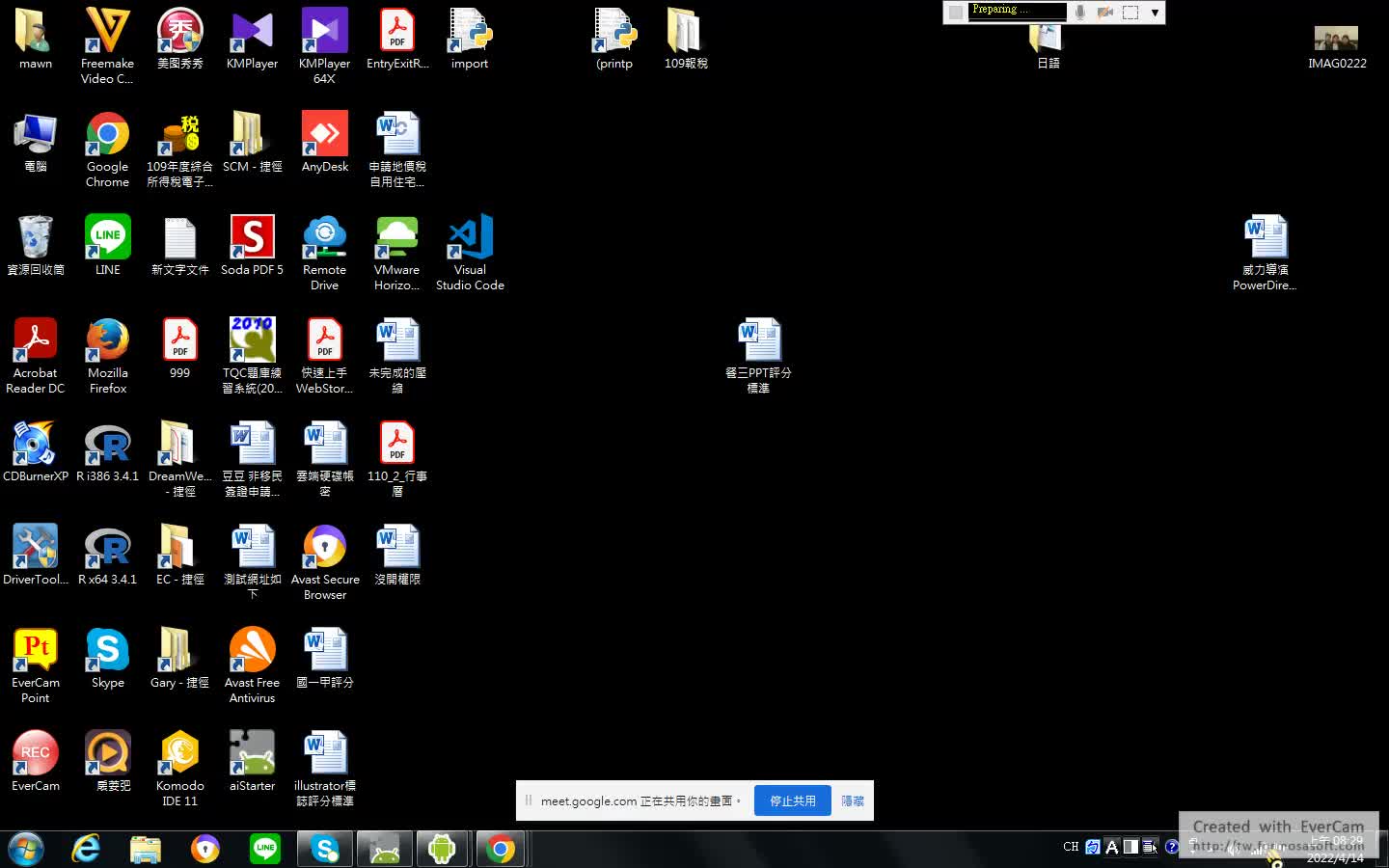The width and height of the screenshot is (1389, 868).
Task: Select the LINE desktop icon
Action: click(107, 245)
